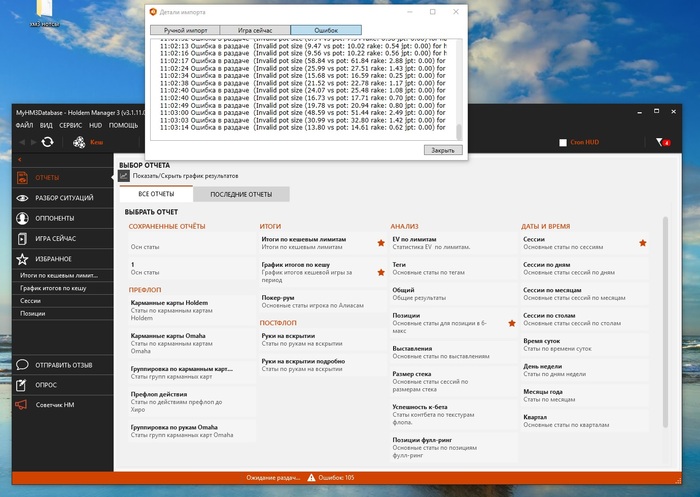Open the Выставления report
The width and height of the screenshot is (700, 497).
454,352
